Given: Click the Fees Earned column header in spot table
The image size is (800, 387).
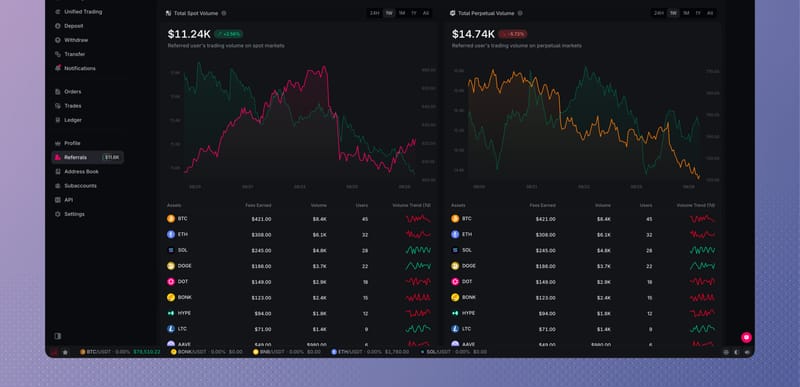Looking at the screenshot, I should [x=258, y=205].
